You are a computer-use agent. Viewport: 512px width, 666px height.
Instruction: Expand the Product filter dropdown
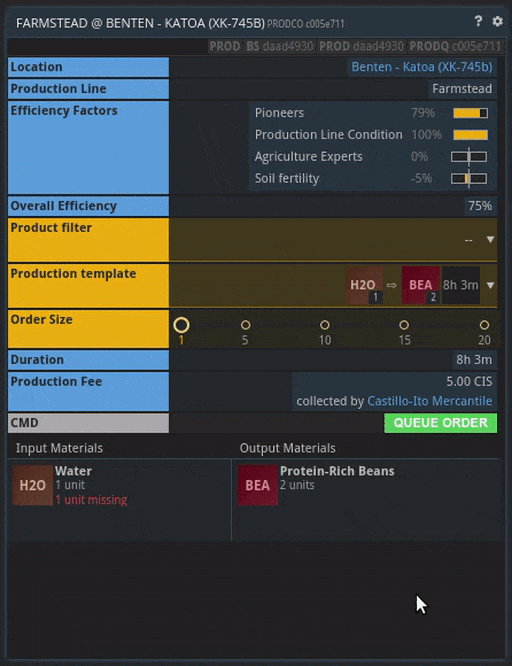[x=490, y=240]
